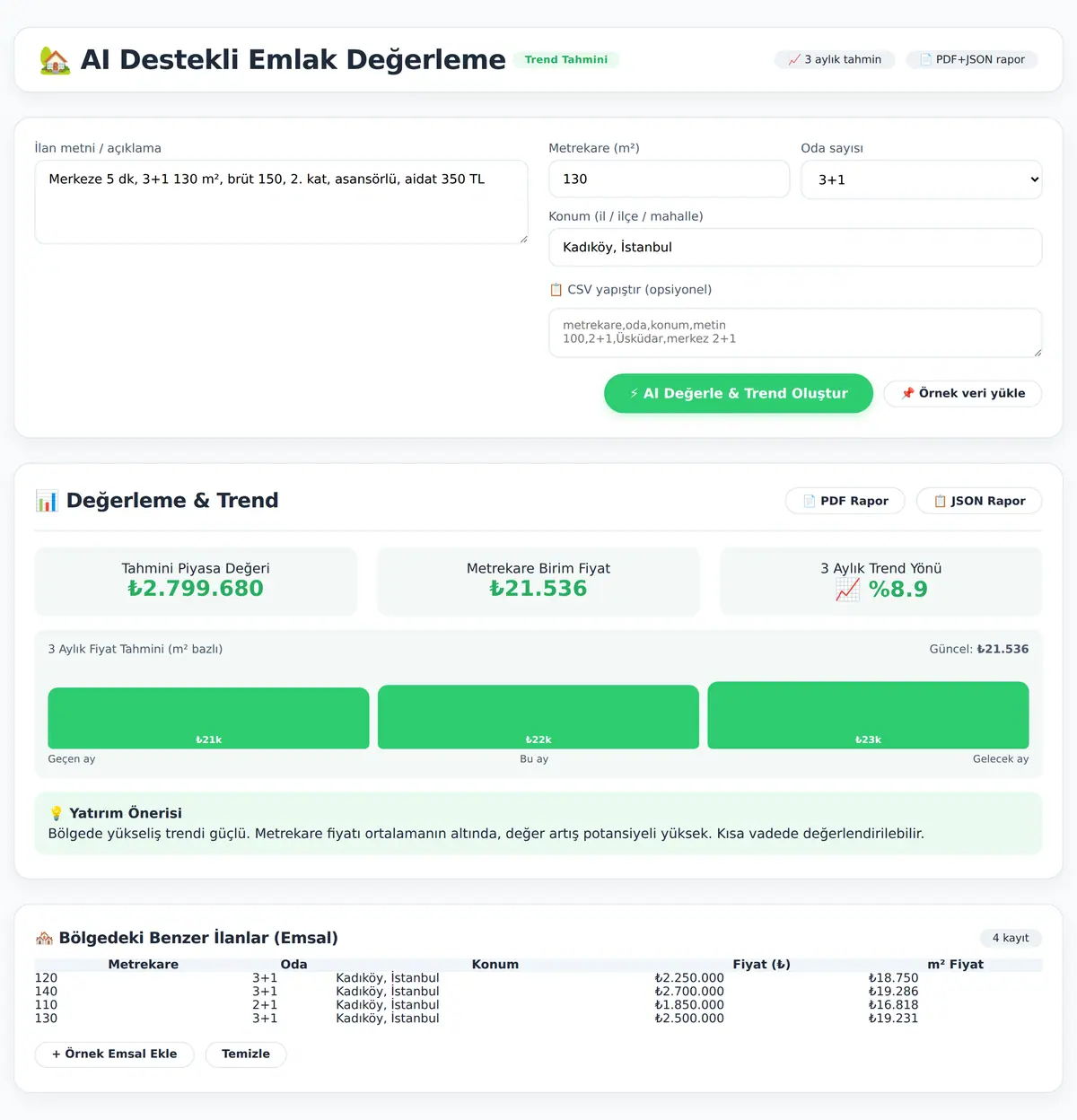The height and width of the screenshot is (1120, 1077).
Task: Focus the Metrekare input field
Action: 670,179
